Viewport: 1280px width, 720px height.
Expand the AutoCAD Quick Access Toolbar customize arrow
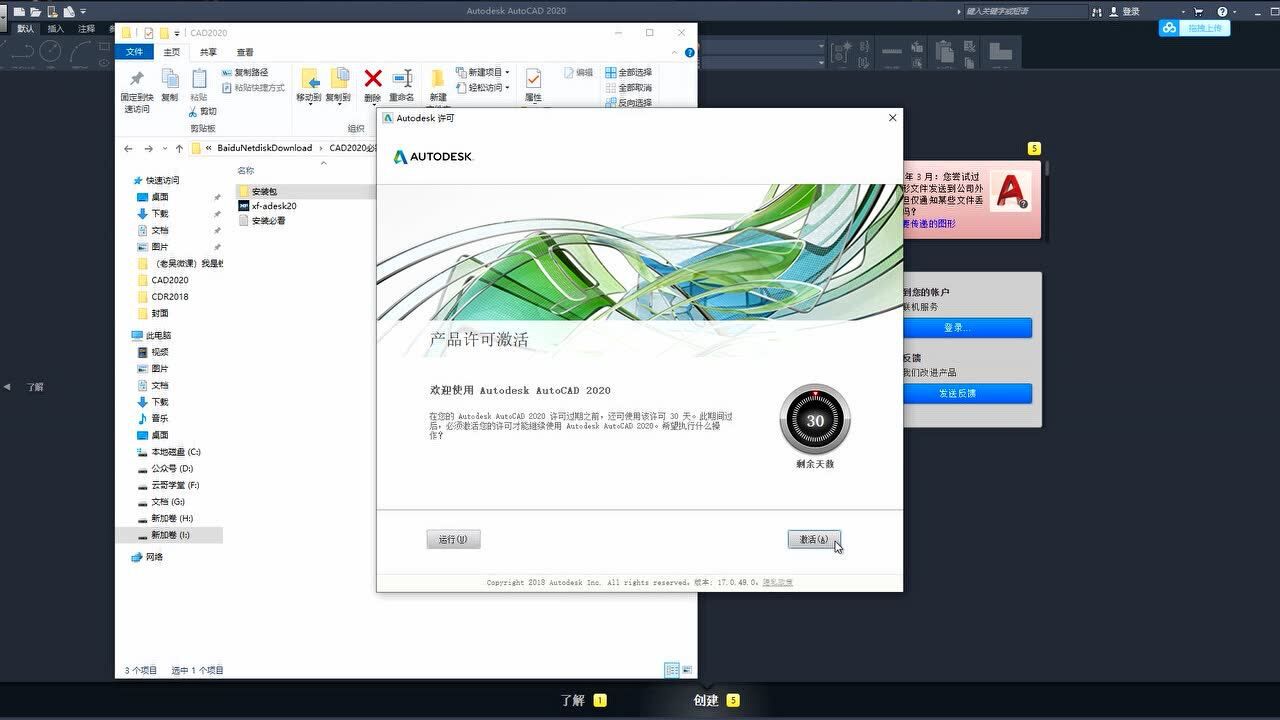[x=81, y=12]
